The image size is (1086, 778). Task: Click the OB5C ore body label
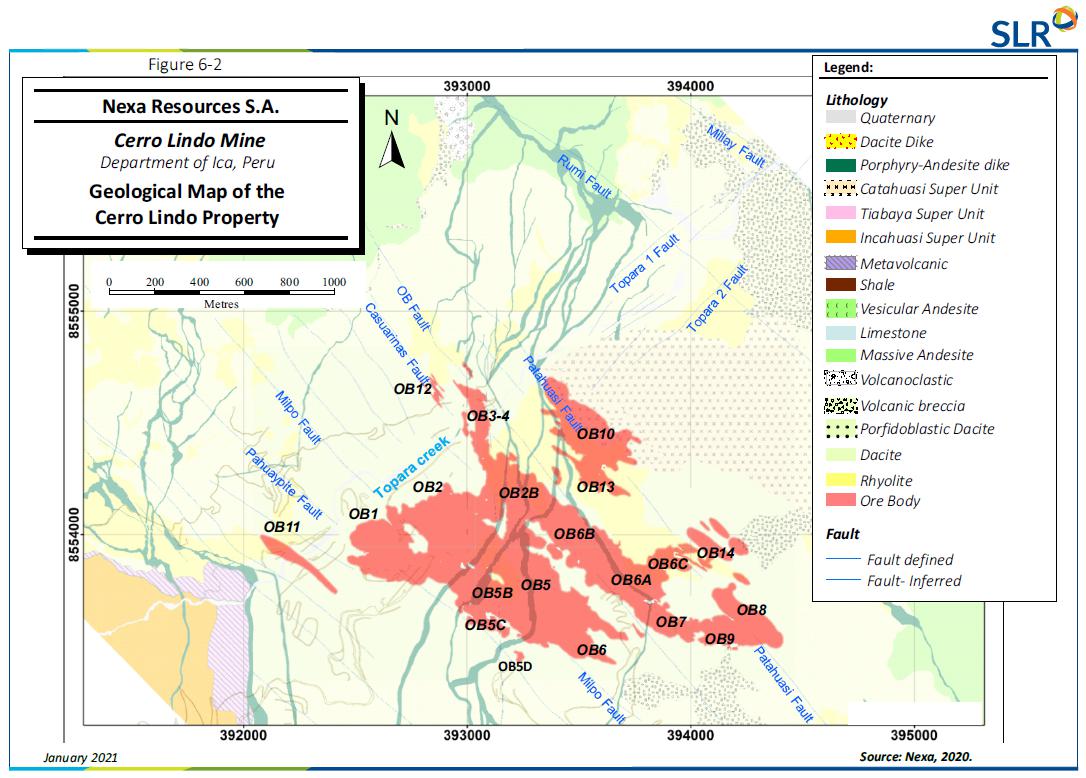pyautogui.click(x=486, y=624)
